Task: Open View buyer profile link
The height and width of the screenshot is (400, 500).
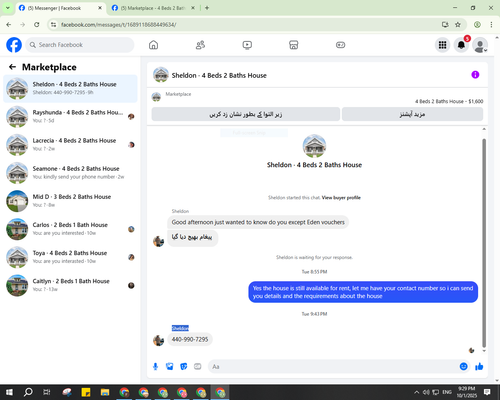Action: (x=341, y=198)
